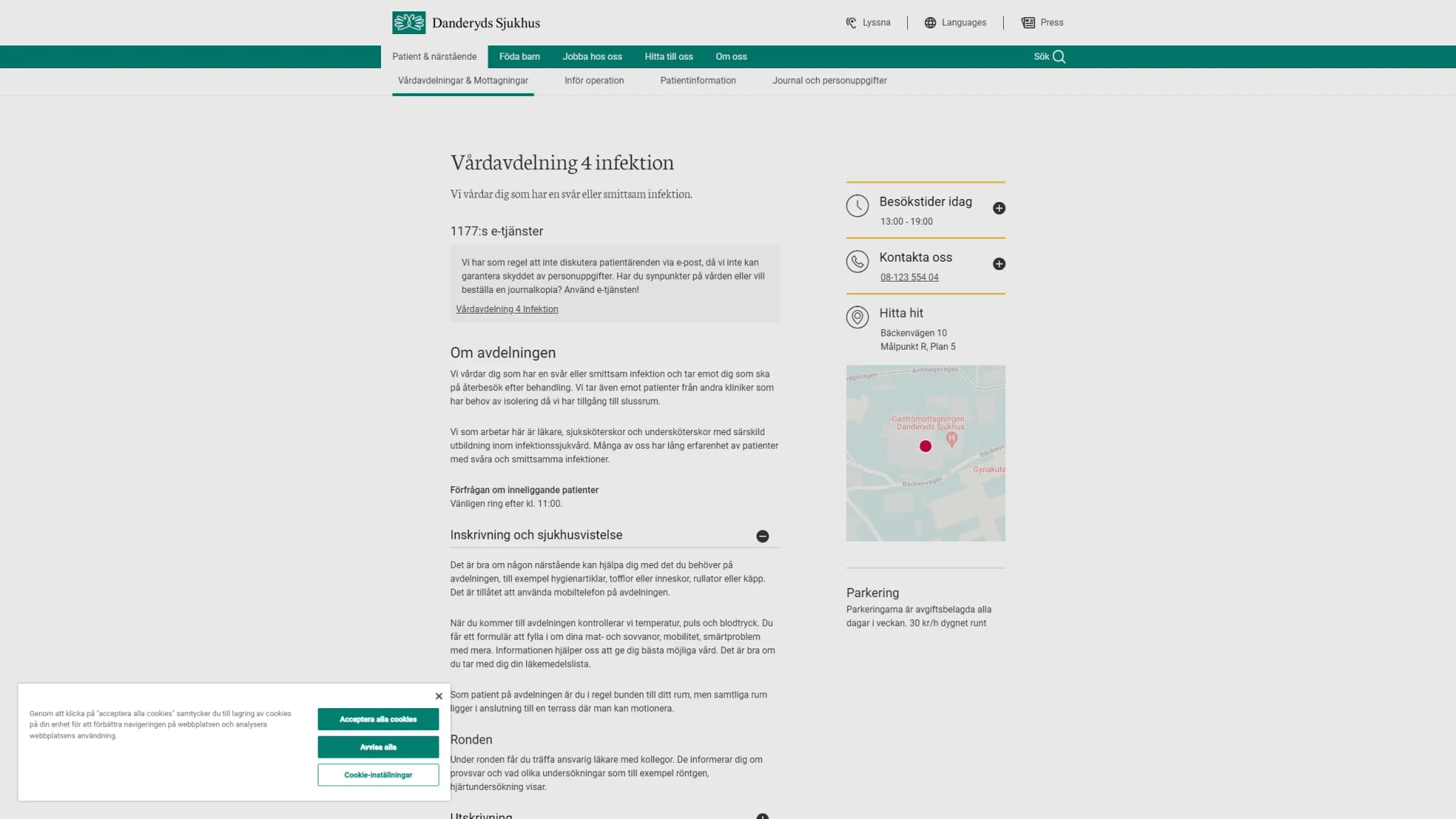Click the Press text link

pos(1052,23)
